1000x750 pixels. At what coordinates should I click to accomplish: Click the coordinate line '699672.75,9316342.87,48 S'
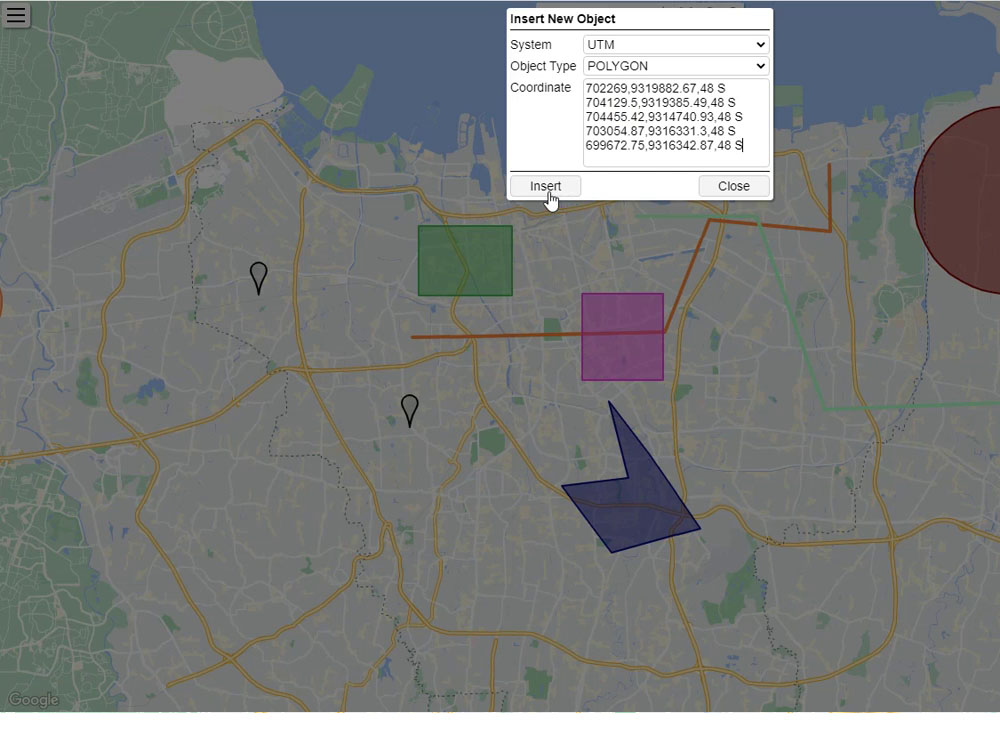(x=664, y=145)
